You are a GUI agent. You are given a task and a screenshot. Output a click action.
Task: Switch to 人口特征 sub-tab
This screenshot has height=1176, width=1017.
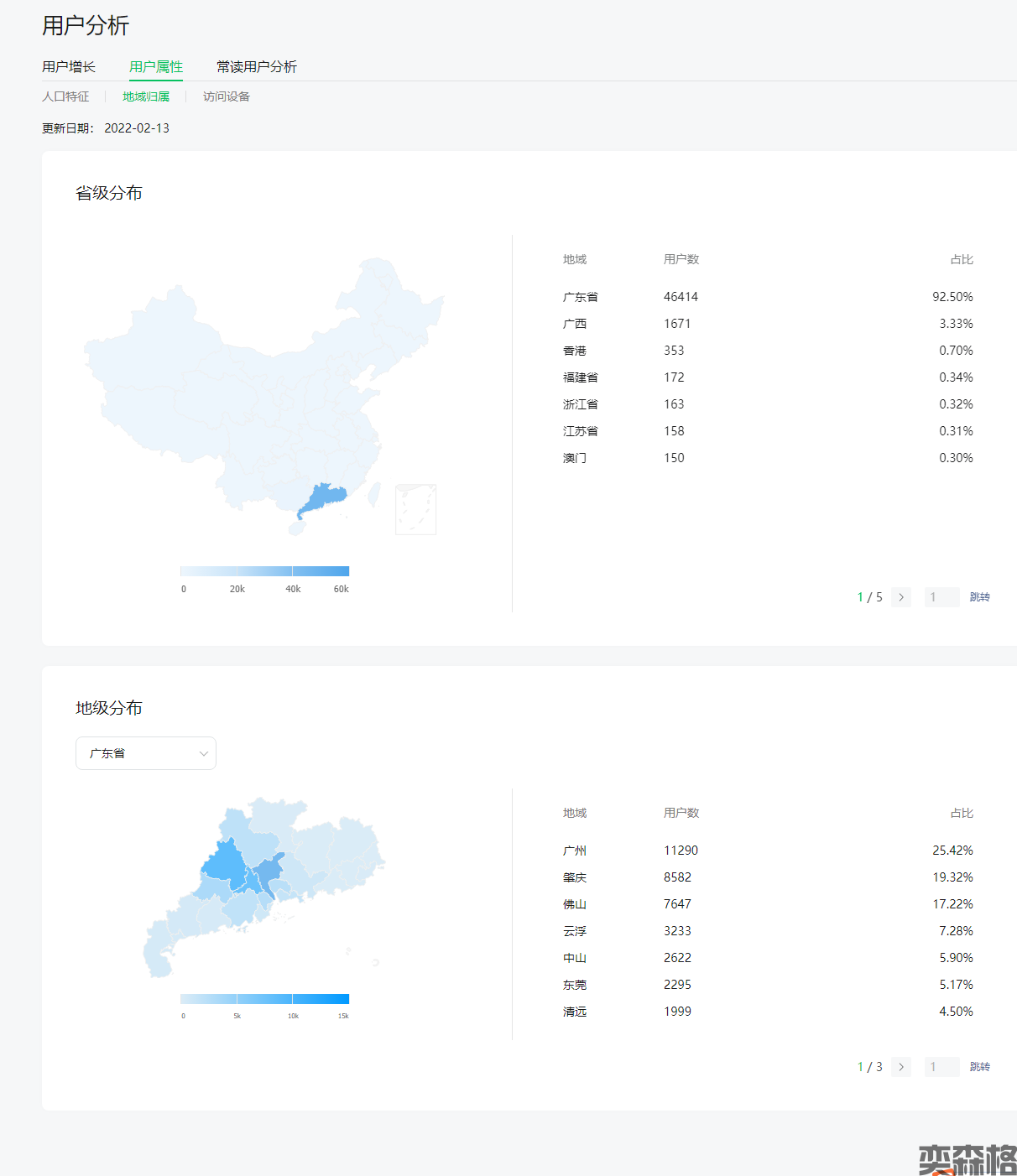(65, 96)
